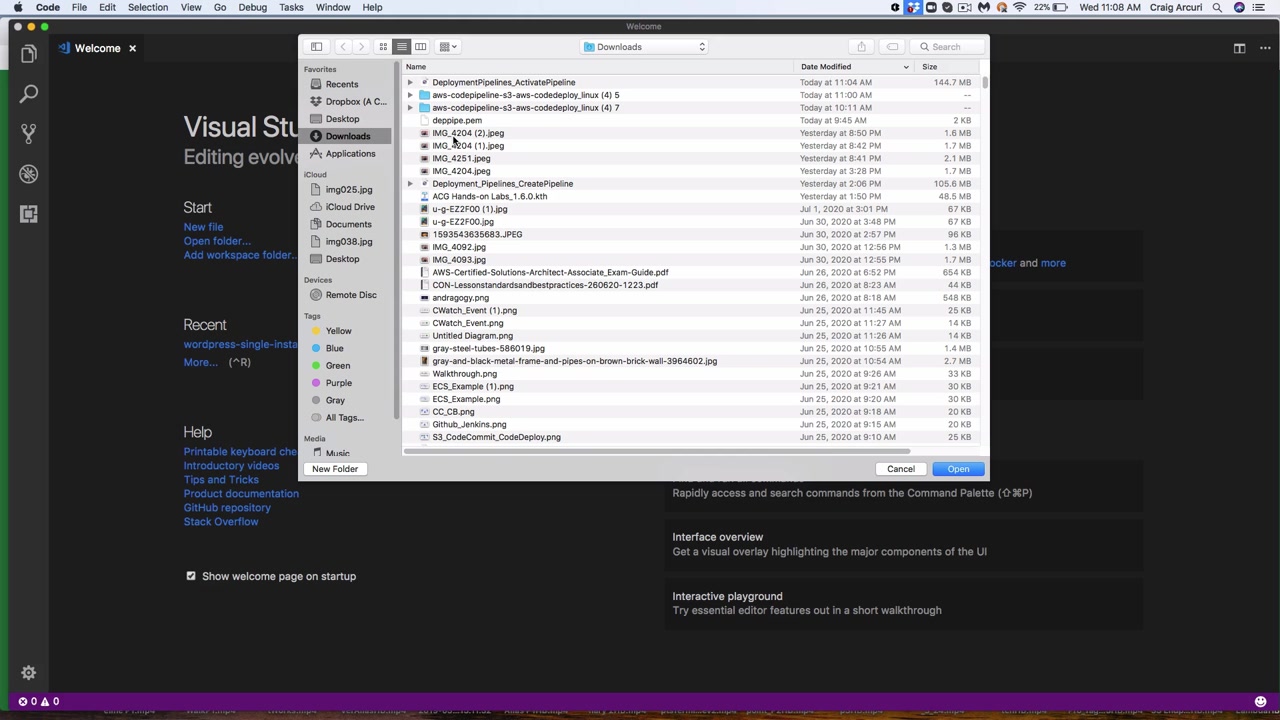This screenshot has width=1280, height=720.
Task: Open the Tasks menu
Action: click(x=291, y=7)
